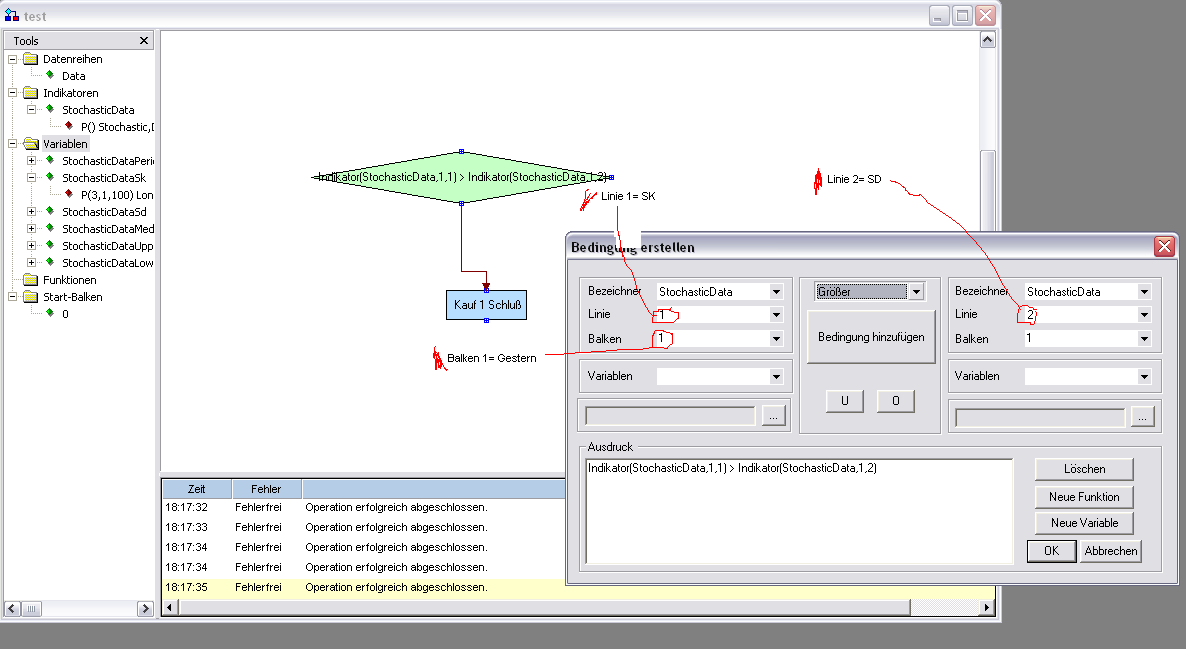Open the Größer operator dropdown
Screen dimensions: 1186x649
click(x=916, y=291)
